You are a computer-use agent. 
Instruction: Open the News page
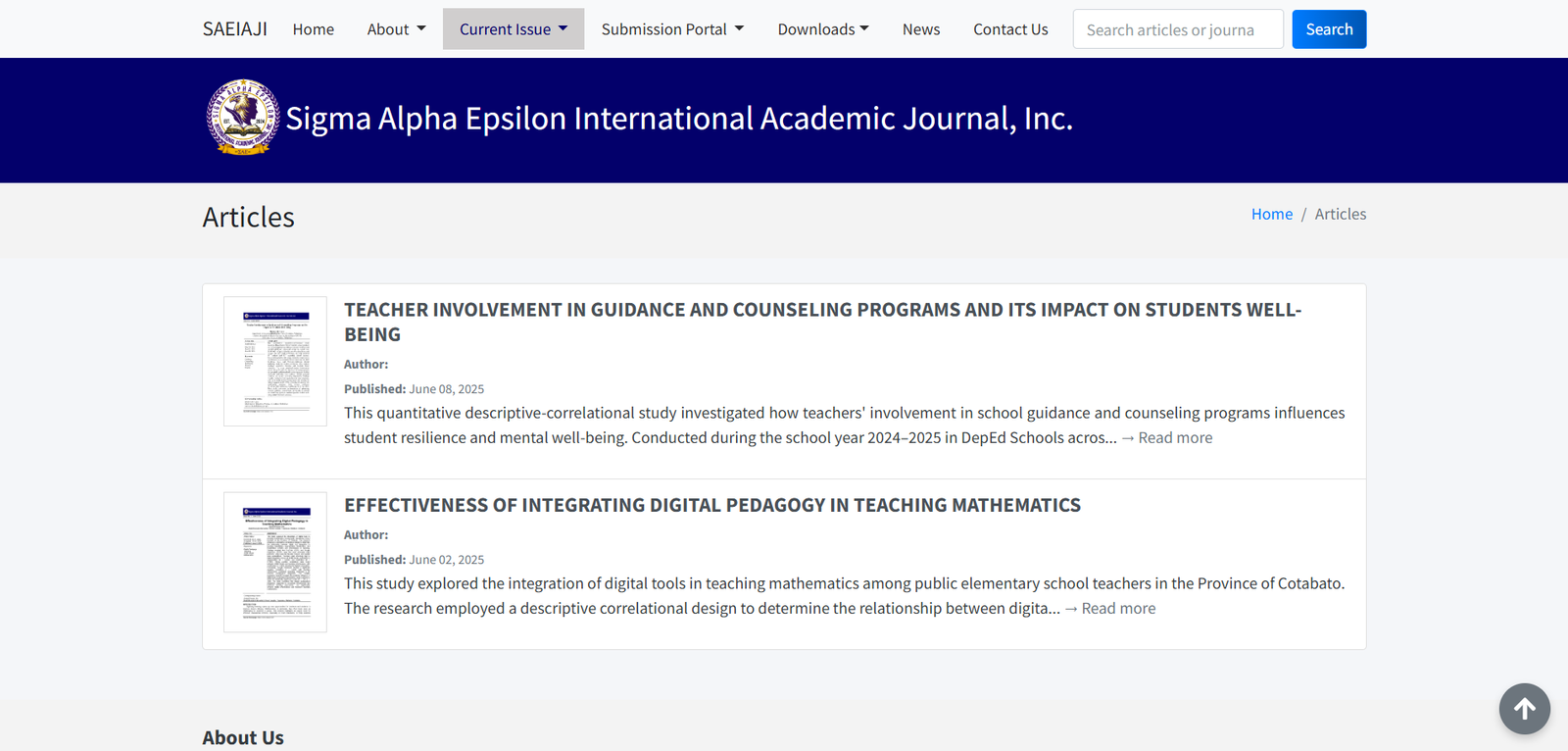pos(920,29)
